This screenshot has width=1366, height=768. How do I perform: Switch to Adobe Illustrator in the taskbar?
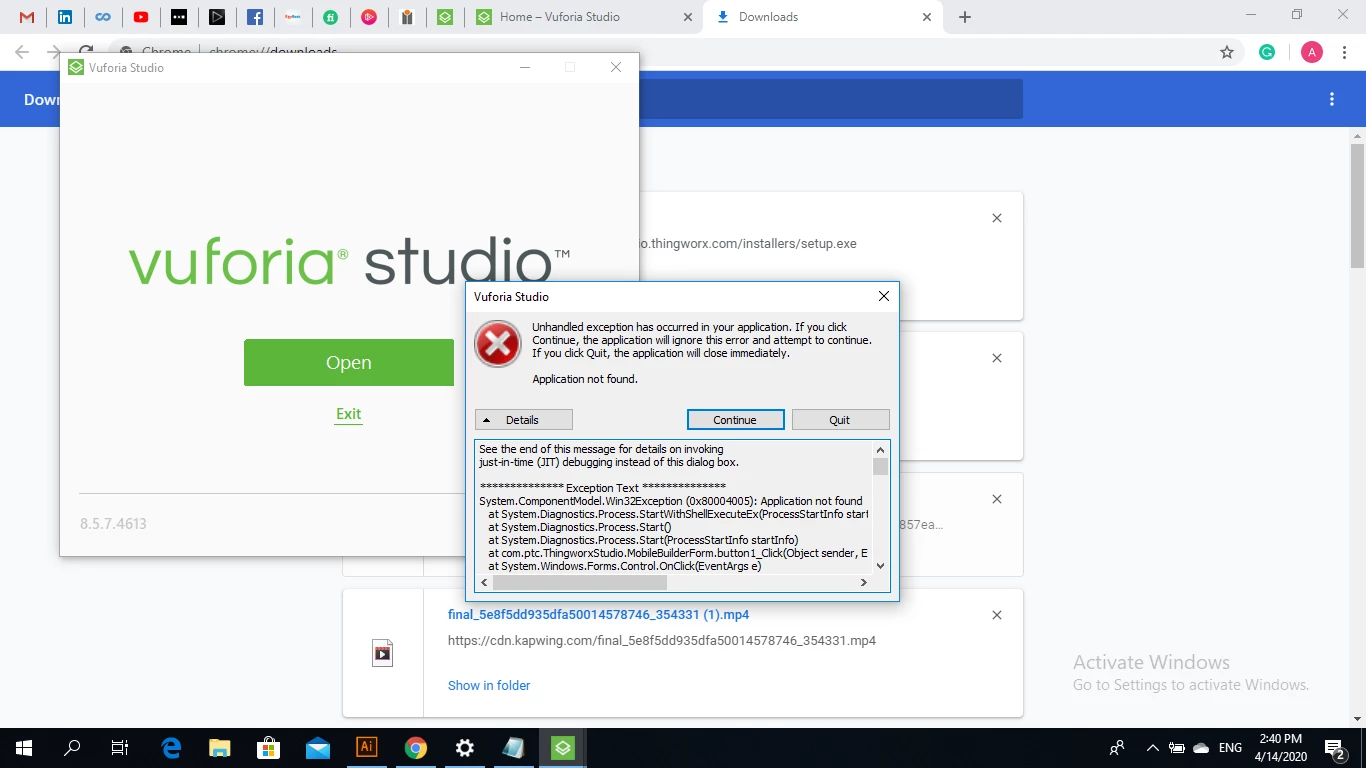[367, 748]
